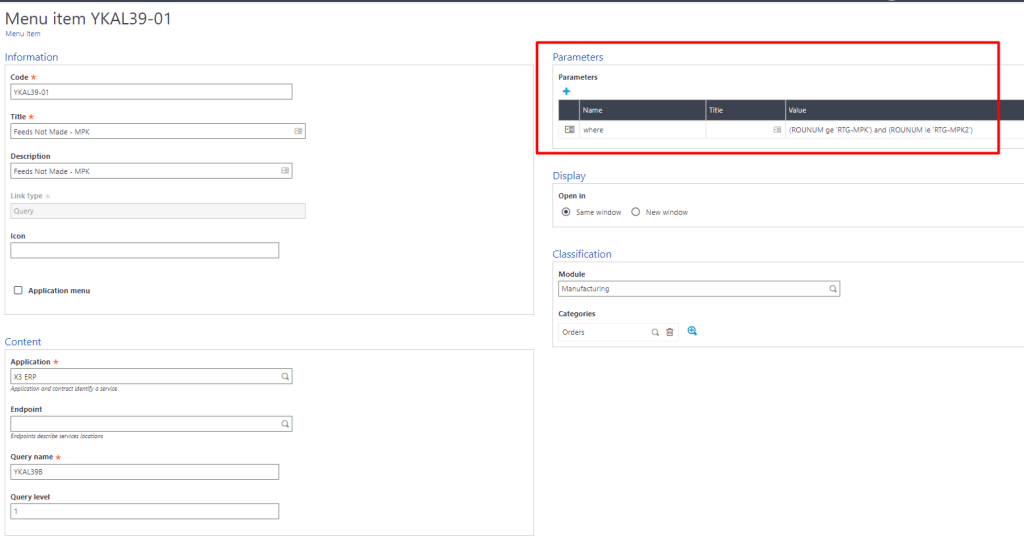Open lookup search for Application field

pos(285,377)
